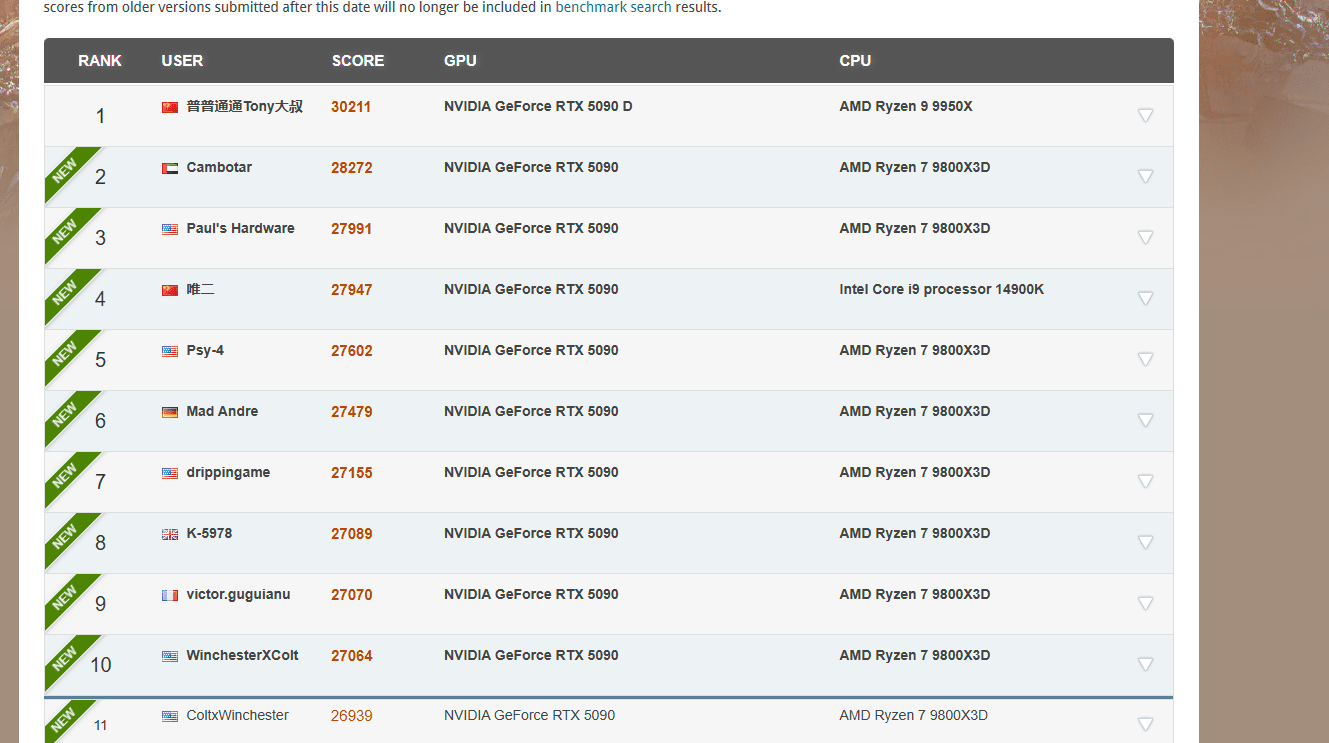The height and width of the screenshot is (743, 1329).
Task: Expand the WinchesterXColt result details arrow
Action: point(1146,664)
